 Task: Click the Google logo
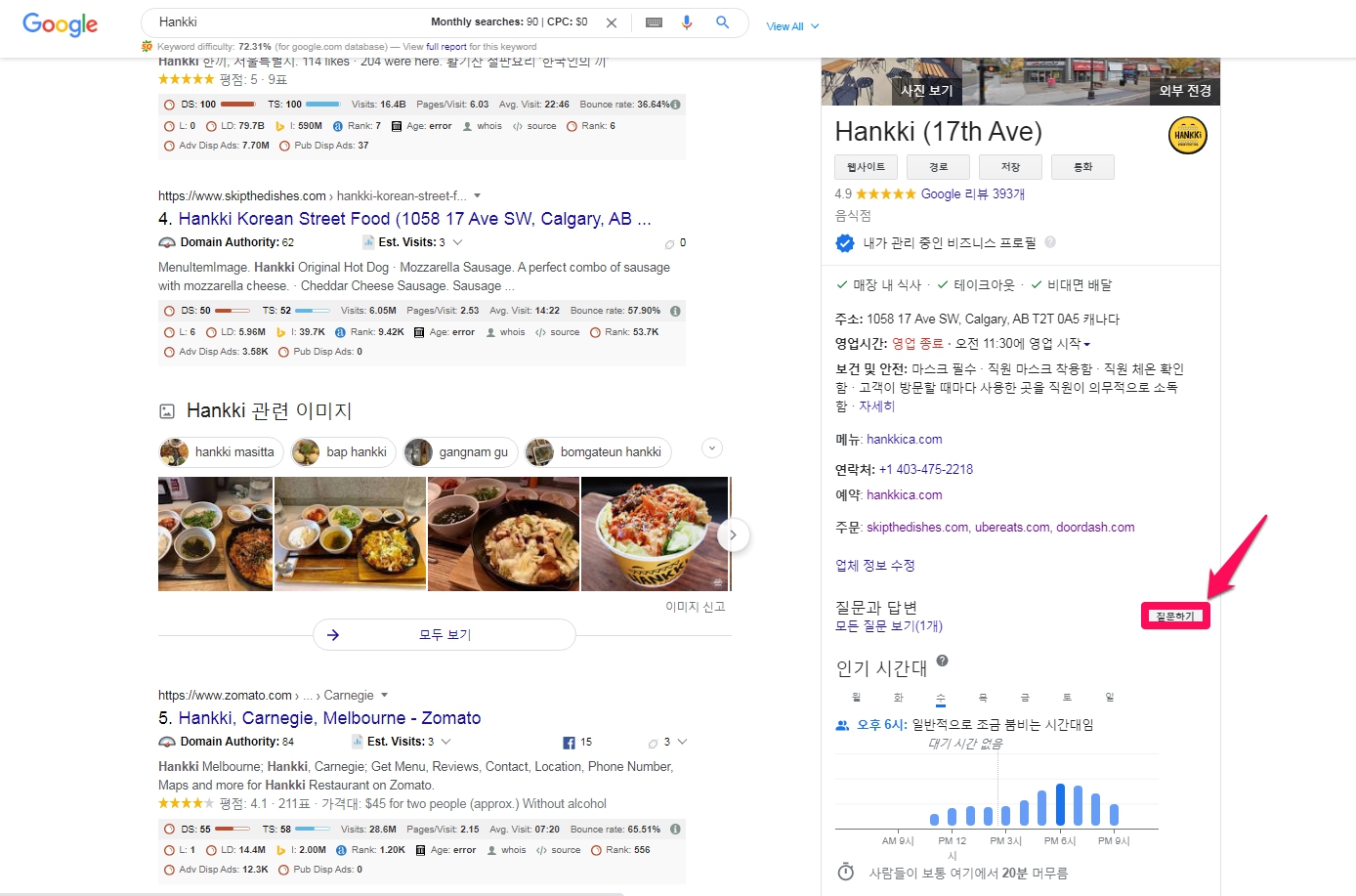tap(60, 24)
